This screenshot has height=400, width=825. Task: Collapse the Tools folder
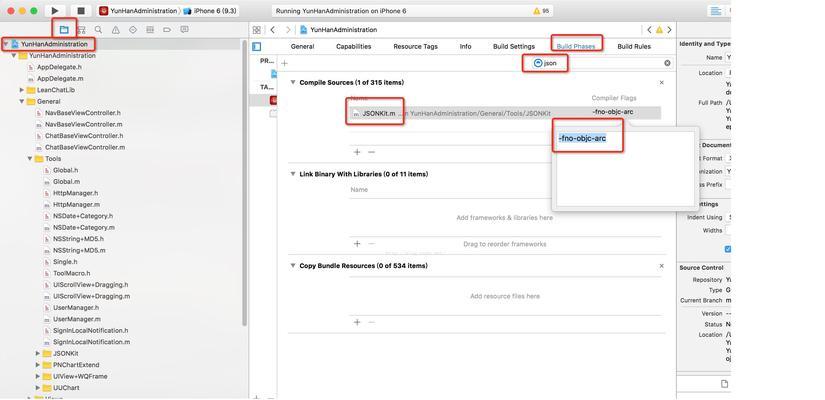point(30,158)
